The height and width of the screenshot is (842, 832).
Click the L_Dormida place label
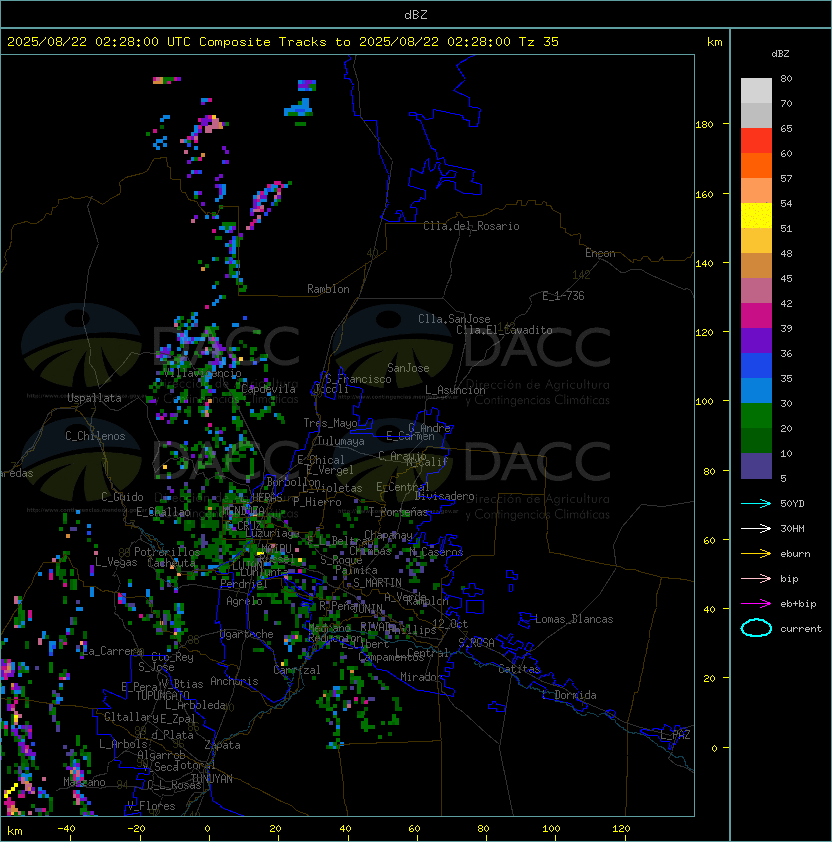569,695
